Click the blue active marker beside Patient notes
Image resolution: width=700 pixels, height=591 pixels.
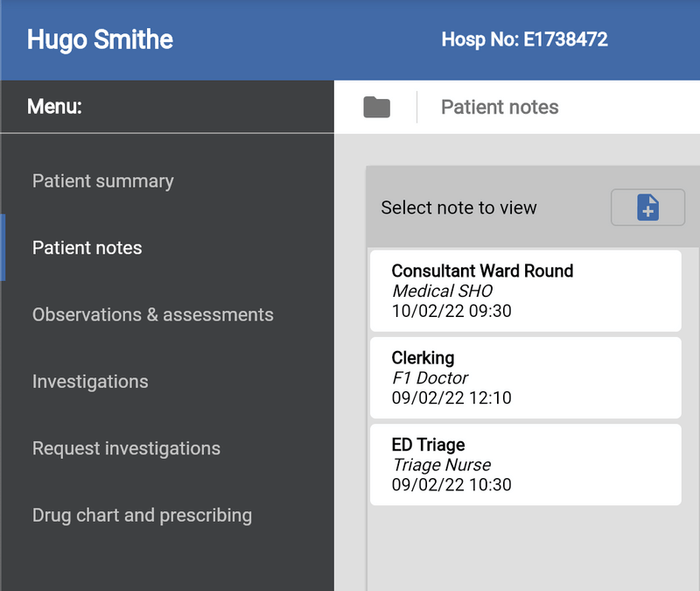(3, 248)
